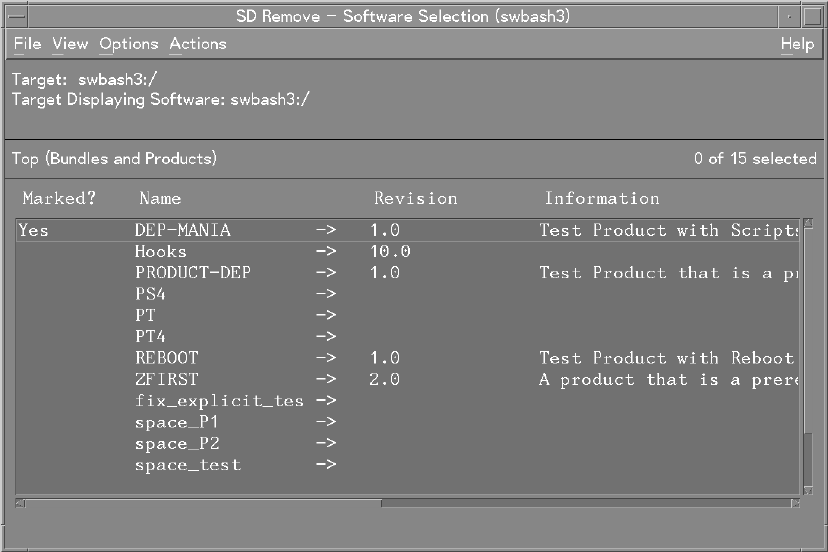Viewport: 828px width, 552px height.
Task: Open the Options menu
Action: [x=128, y=44]
